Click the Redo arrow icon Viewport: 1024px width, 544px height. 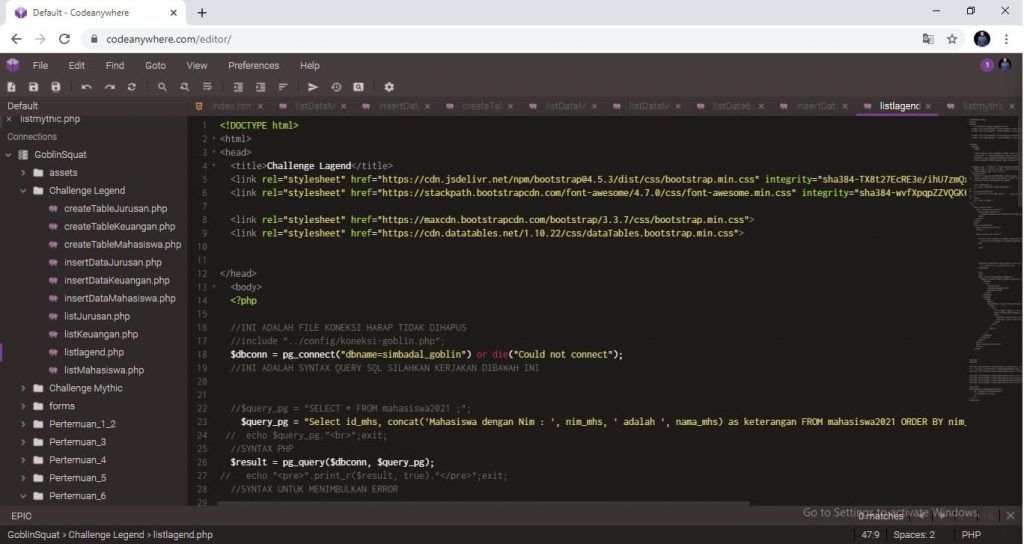pos(109,87)
